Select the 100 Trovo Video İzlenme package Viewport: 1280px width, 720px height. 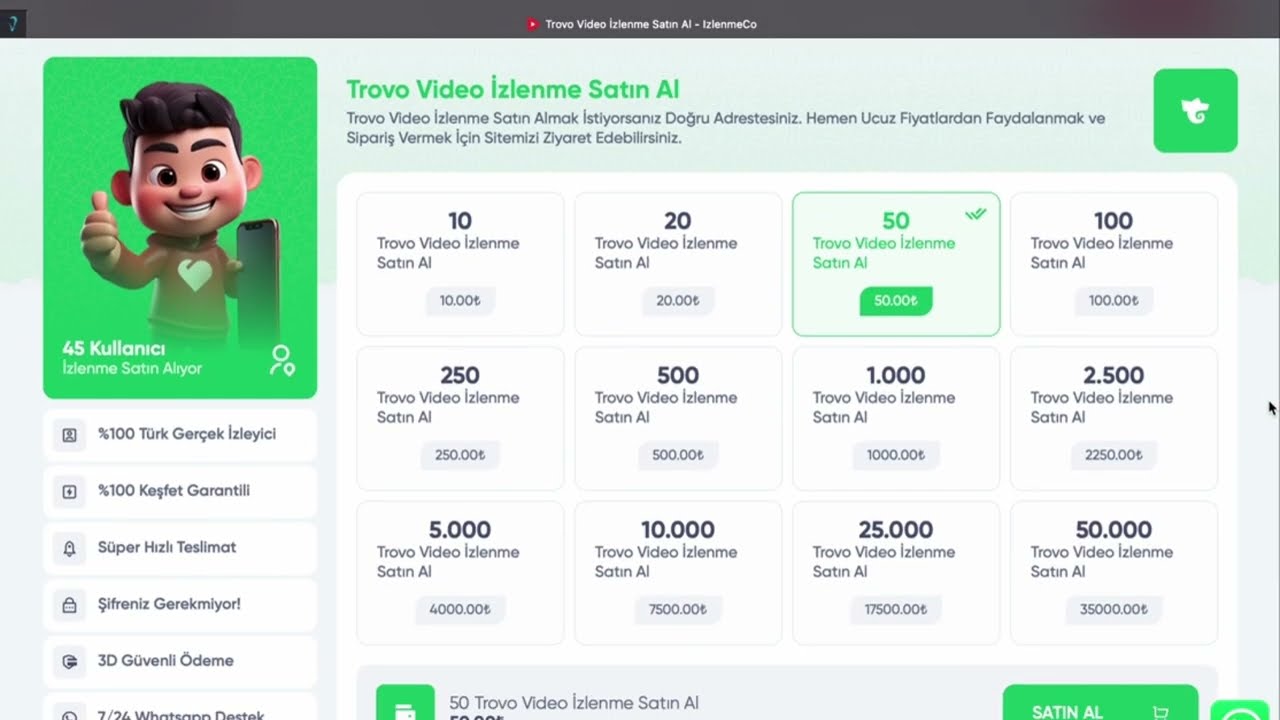click(x=1114, y=264)
